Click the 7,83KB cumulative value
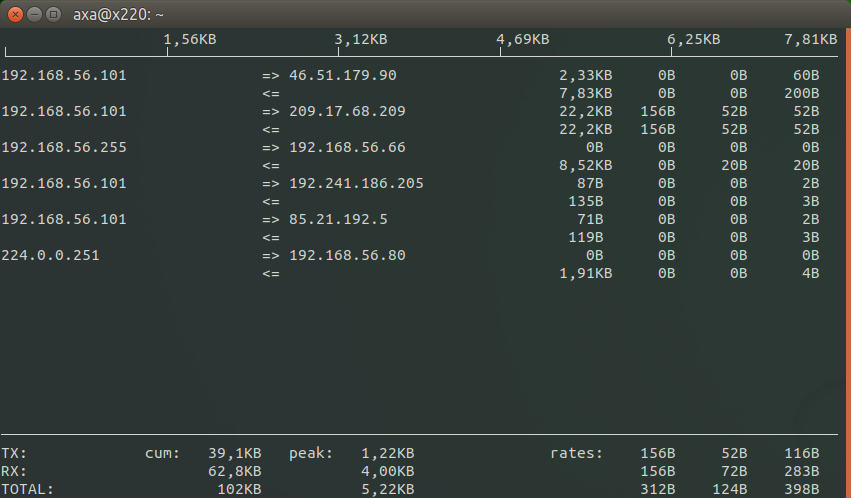Image resolution: width=851 pixels, height=498 pixels. pyautogui.click(x=586, y=93)
